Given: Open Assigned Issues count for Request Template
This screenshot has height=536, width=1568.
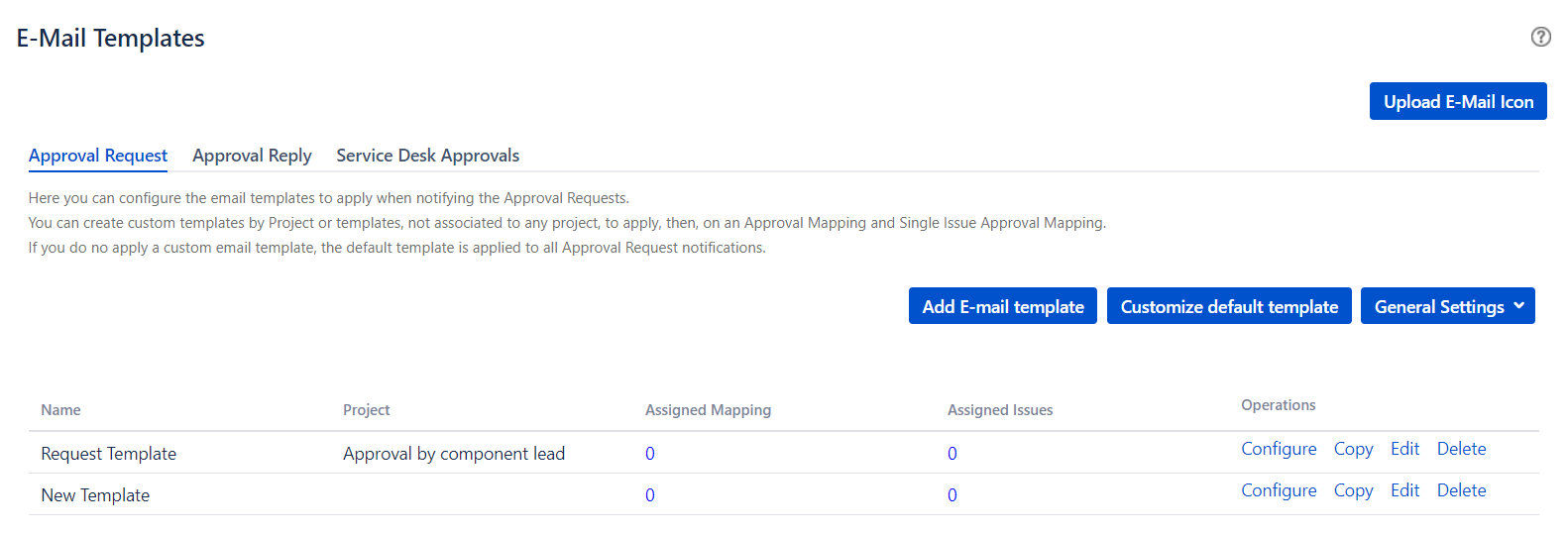Looking at the screenshot, I should pos(952,454).
